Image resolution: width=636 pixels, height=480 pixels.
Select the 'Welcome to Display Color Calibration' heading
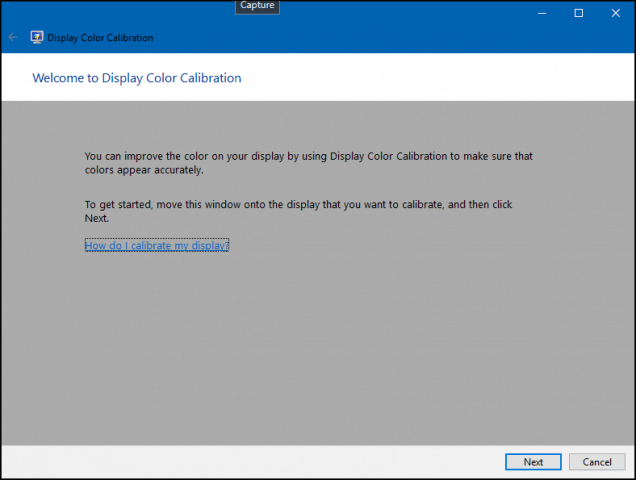tap(137, 78)
